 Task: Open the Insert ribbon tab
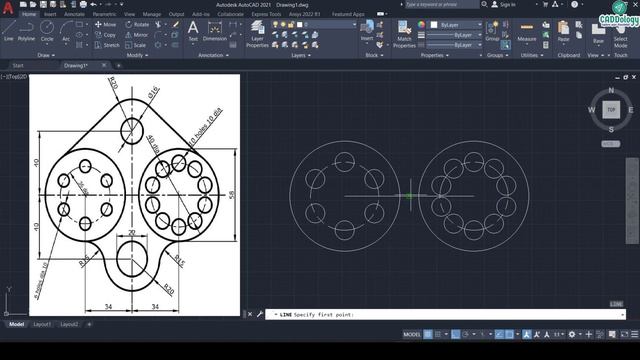50,14
